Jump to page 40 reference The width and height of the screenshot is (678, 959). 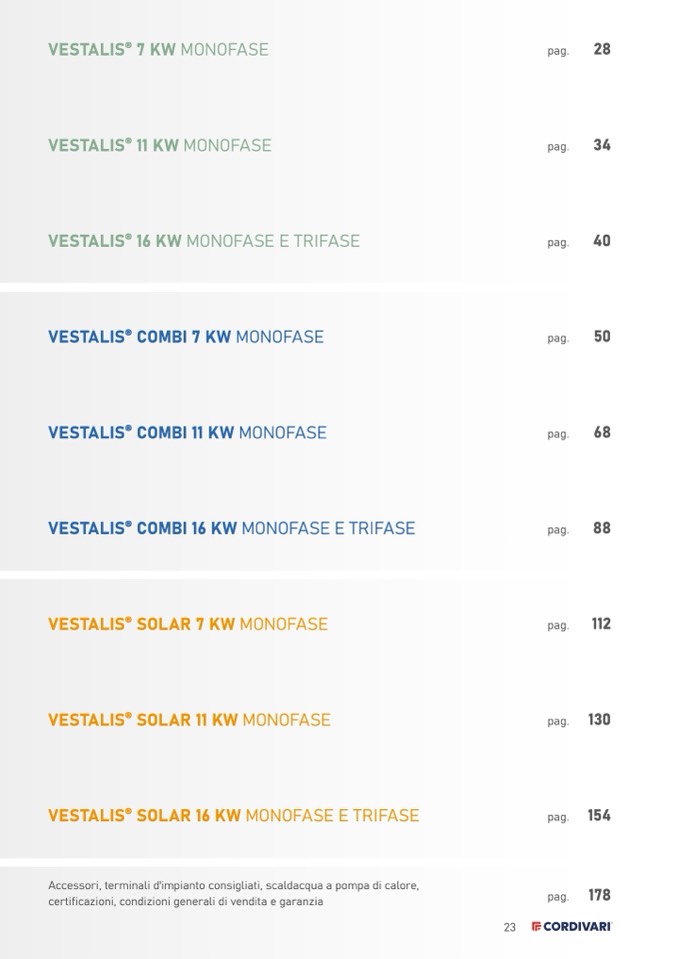601,241
